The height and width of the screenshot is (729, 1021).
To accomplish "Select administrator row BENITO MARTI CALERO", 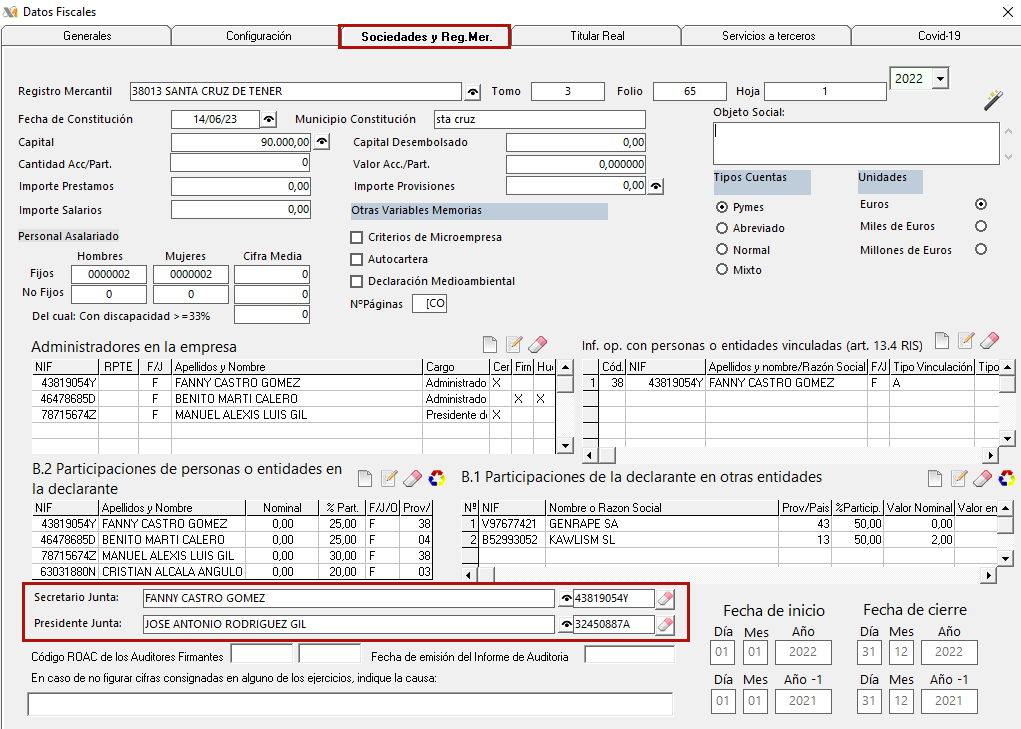I will tap(293, 399).
